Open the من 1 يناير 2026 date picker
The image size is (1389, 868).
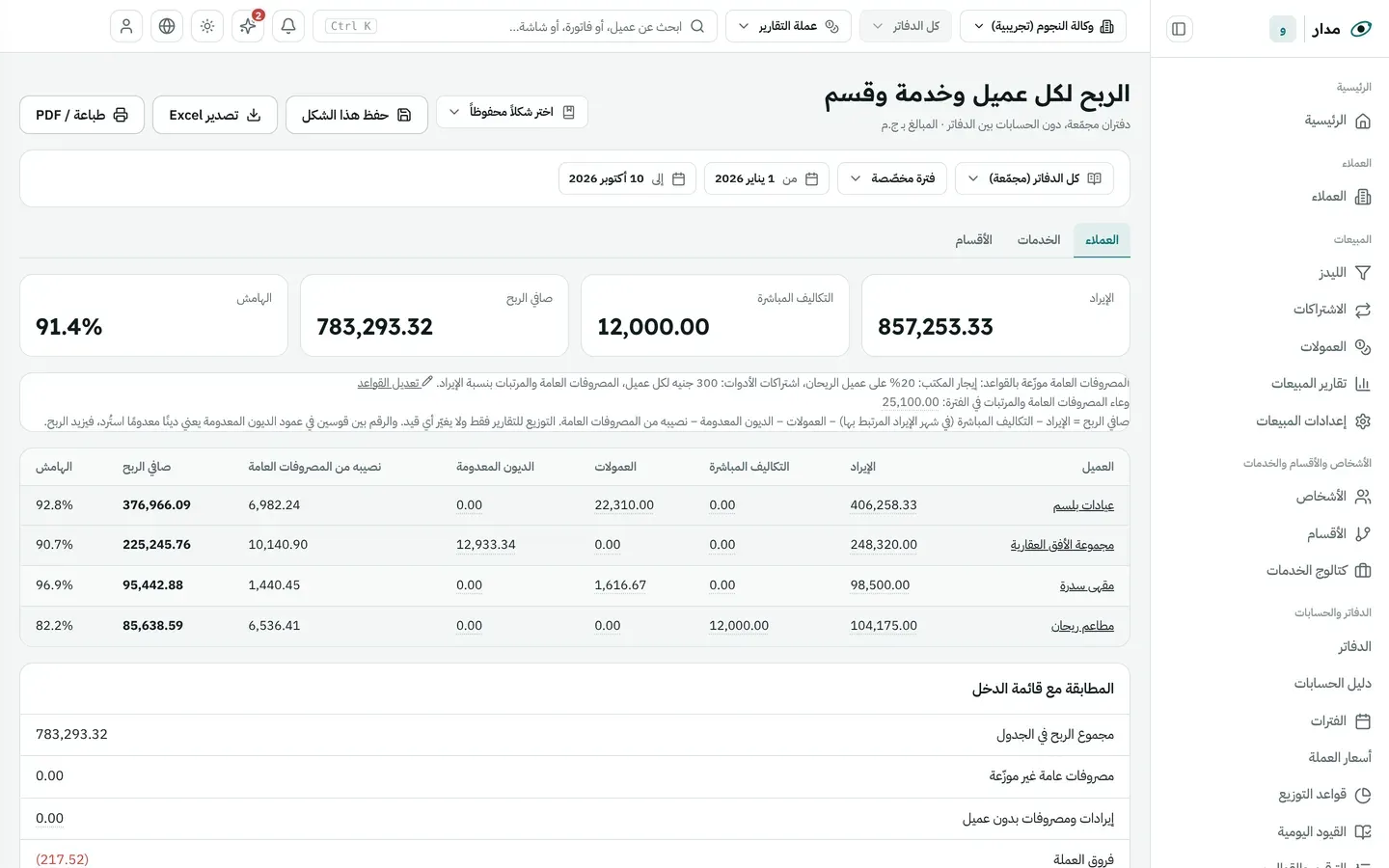(x=767, y=178)
